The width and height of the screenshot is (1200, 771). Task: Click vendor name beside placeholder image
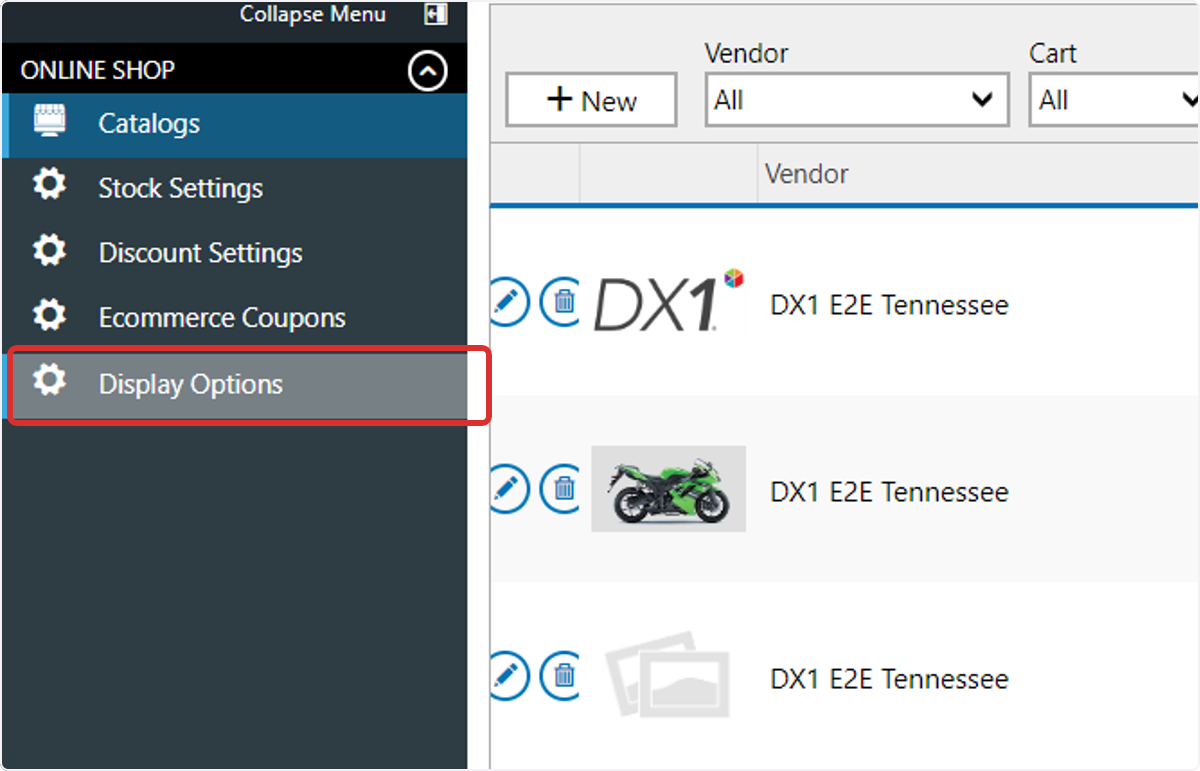click(889, 679)
